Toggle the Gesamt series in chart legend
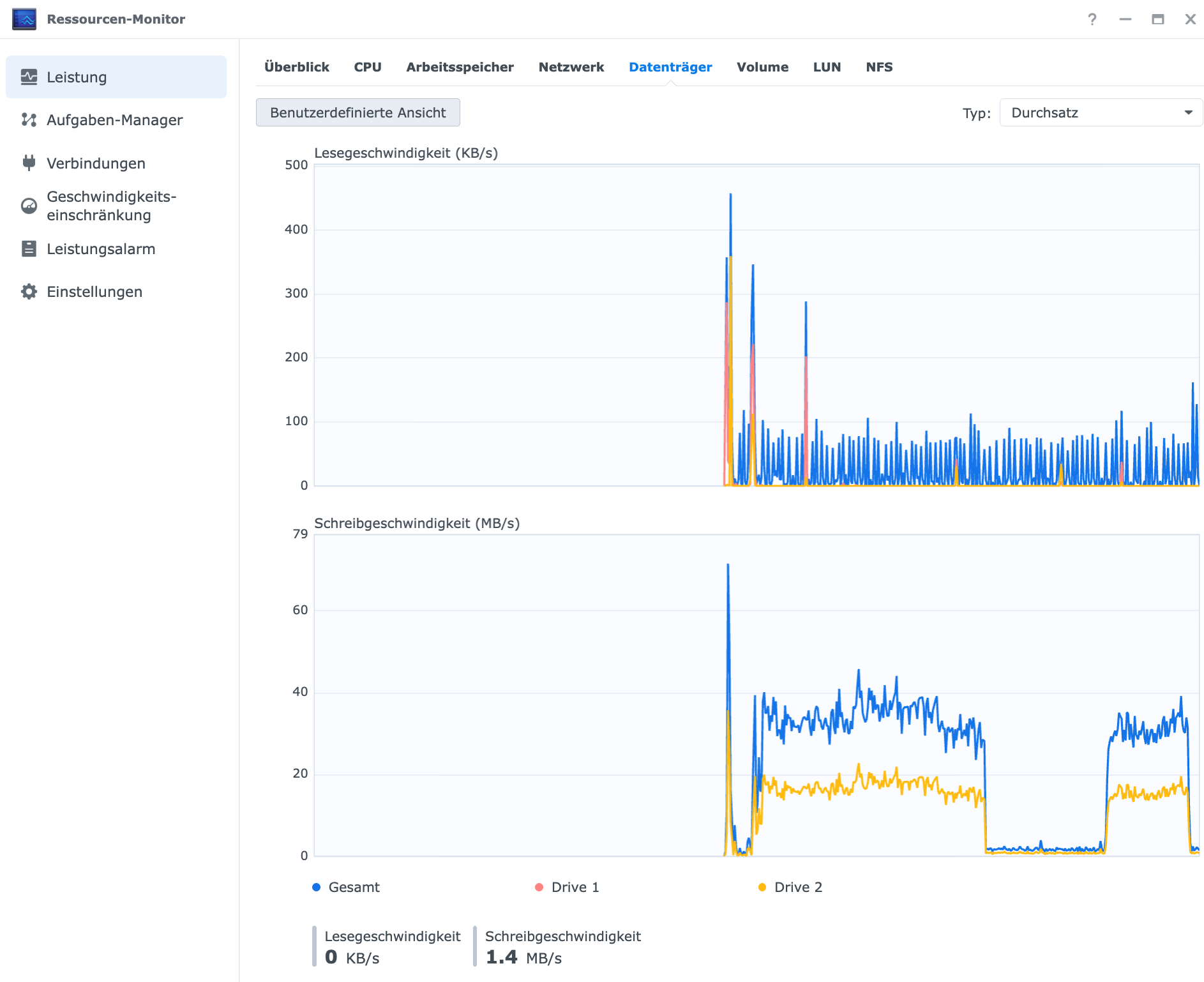The image size is (1204, 982). (x=345, y=888)
